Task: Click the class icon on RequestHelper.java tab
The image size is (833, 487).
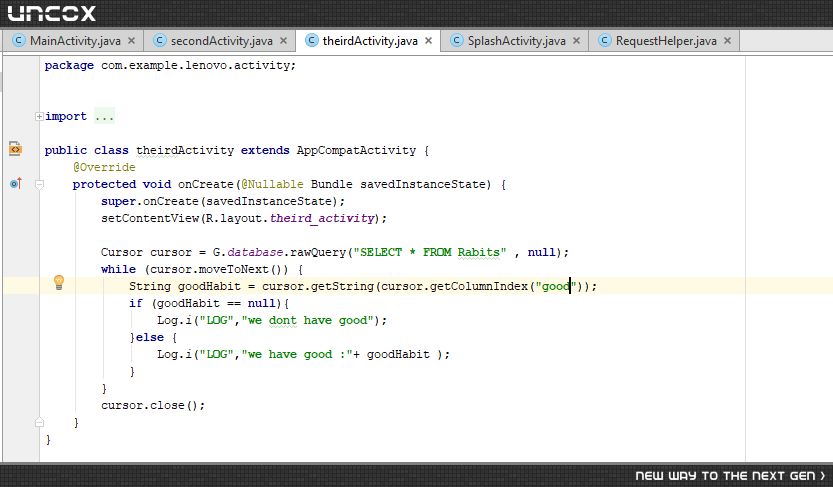Action: [605, 40]
